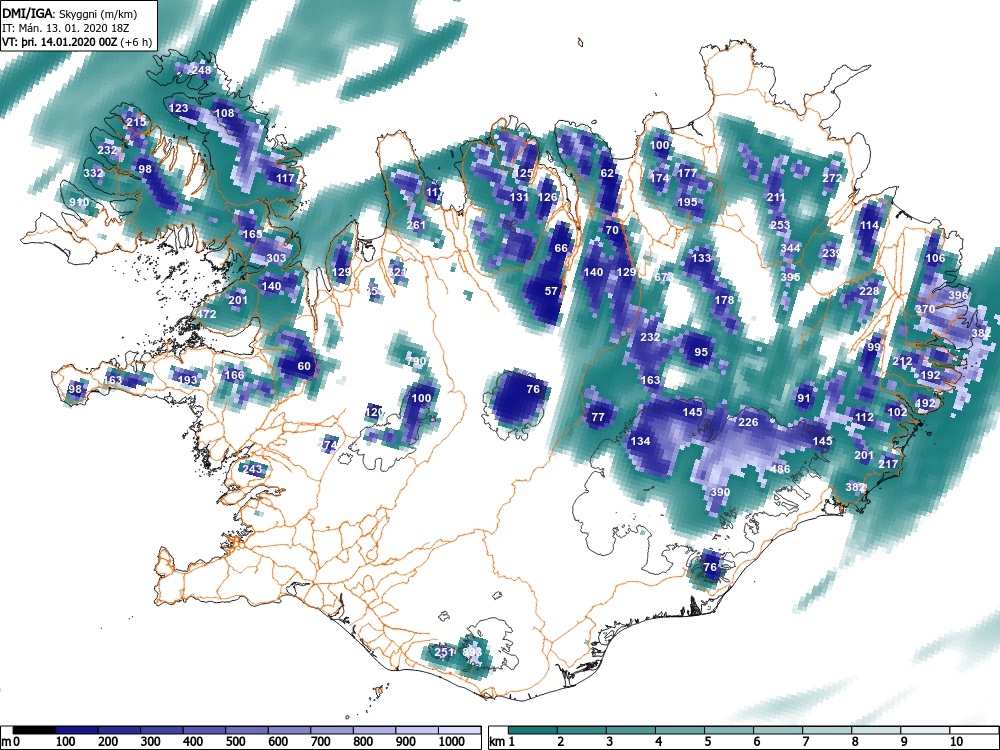1000x750 pixels.
Task: Click the 'km 1' legend label
Action: (x=502, y=741)
